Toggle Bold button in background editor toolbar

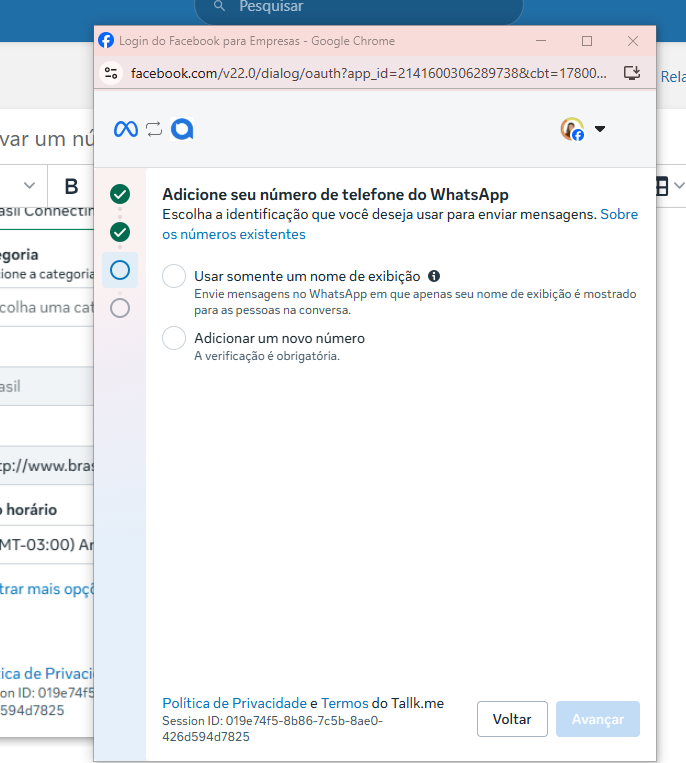pyautogui.click(x=72, y=186)
